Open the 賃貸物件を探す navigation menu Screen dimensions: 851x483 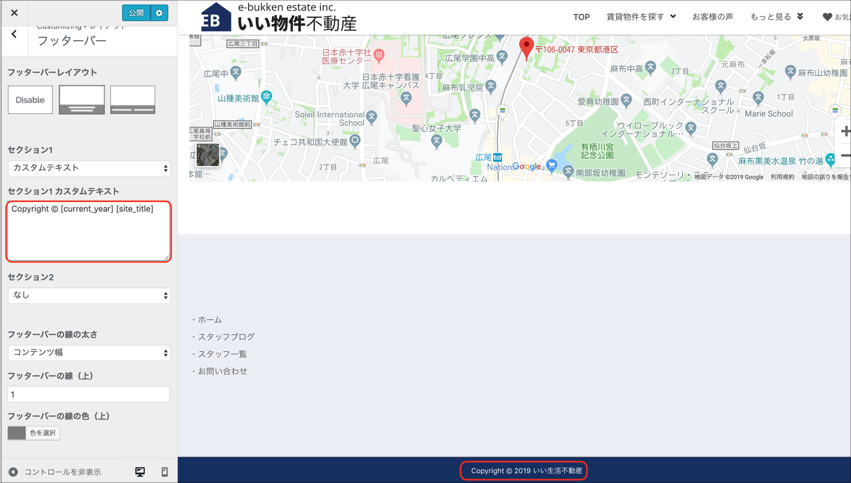(640, 17)
